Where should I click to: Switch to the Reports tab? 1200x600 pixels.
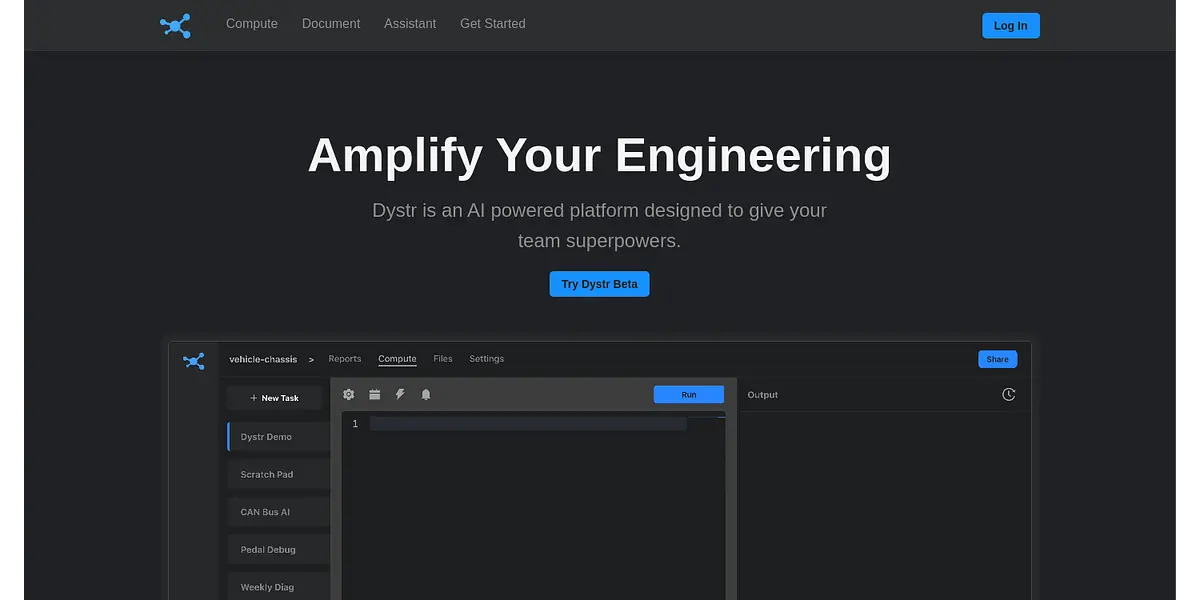(345, 359)
